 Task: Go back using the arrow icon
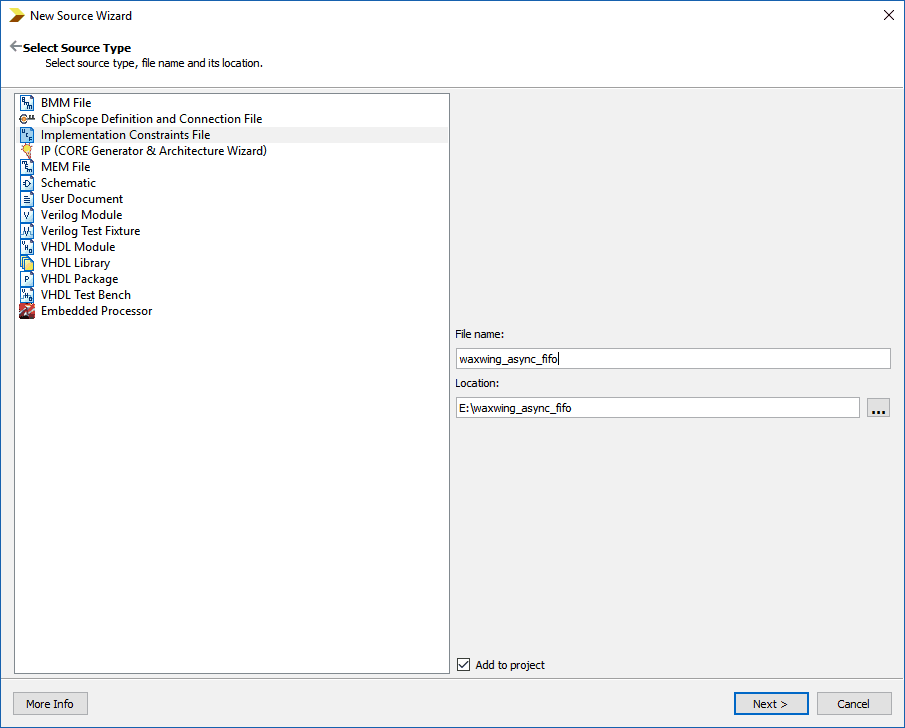15,47
